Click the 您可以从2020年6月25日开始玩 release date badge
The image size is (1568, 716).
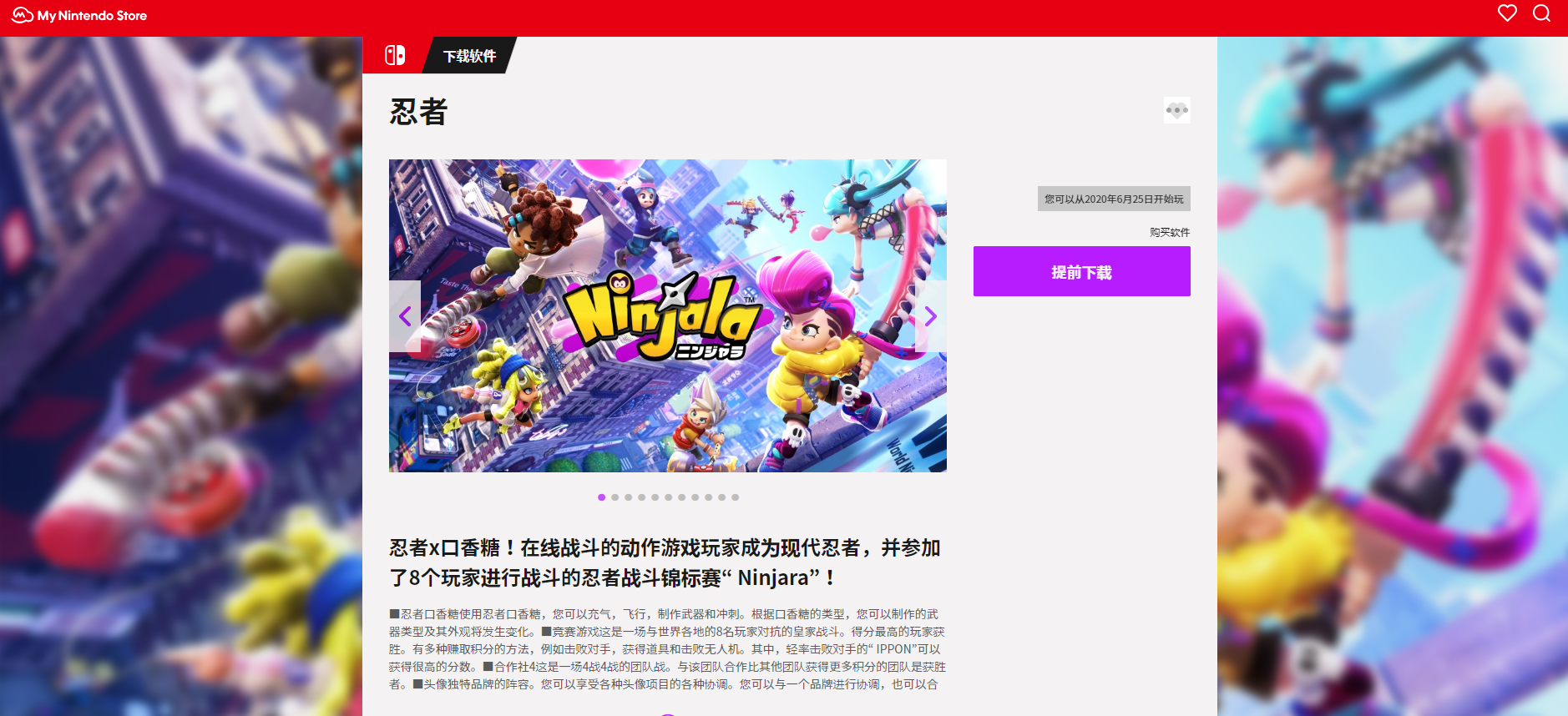[1114, 199]
